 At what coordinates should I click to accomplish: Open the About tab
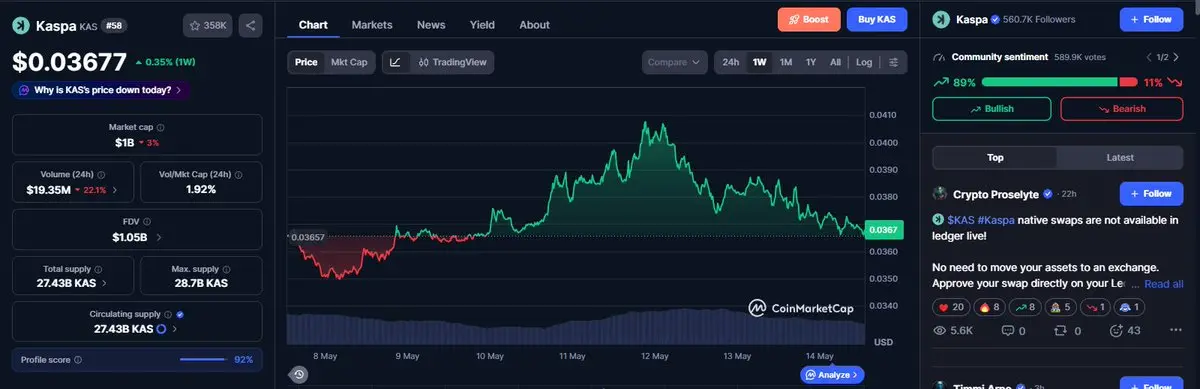pyautogui.click(x=534, y=24)
